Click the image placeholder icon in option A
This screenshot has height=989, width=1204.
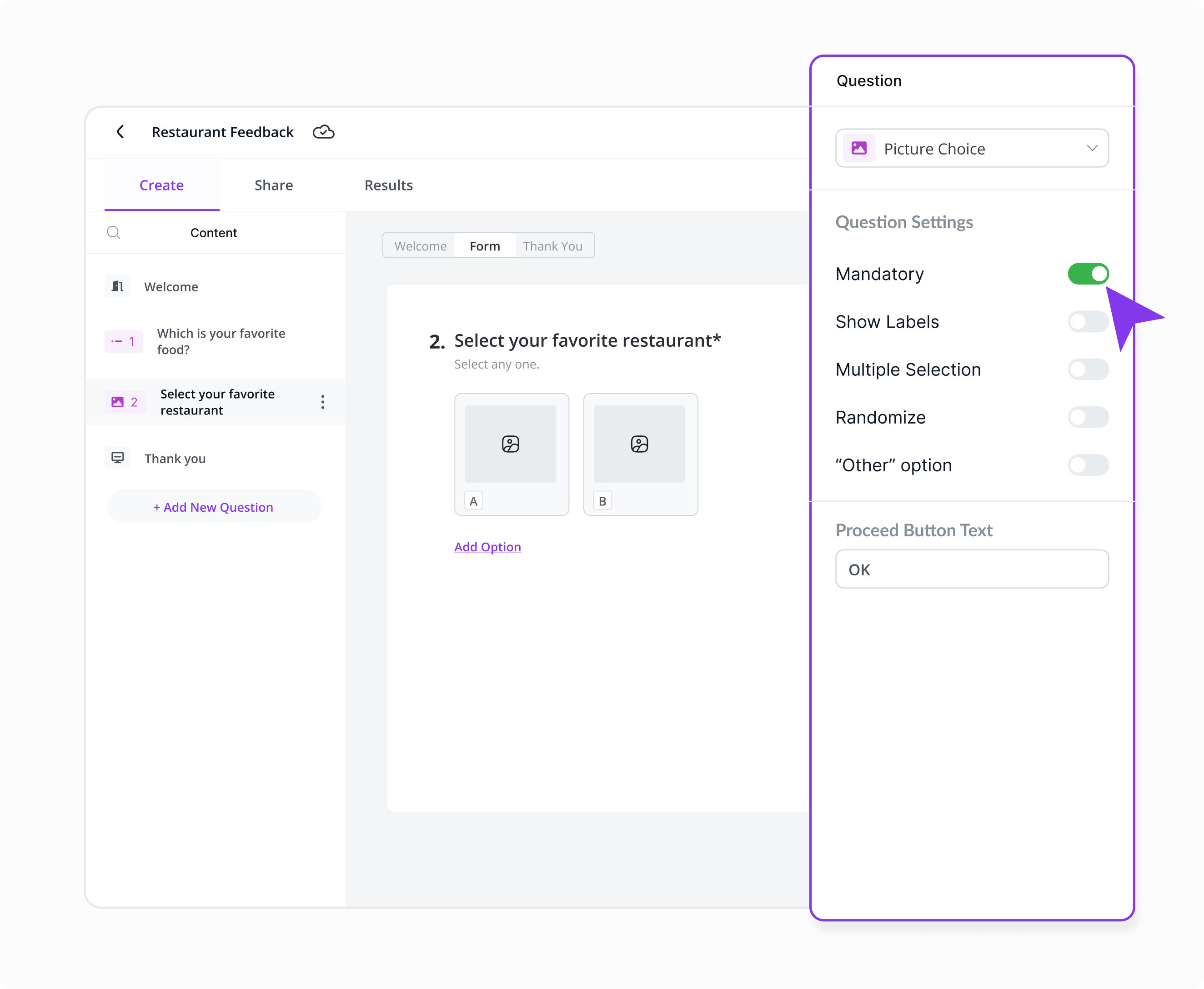[x=511, y=444]
